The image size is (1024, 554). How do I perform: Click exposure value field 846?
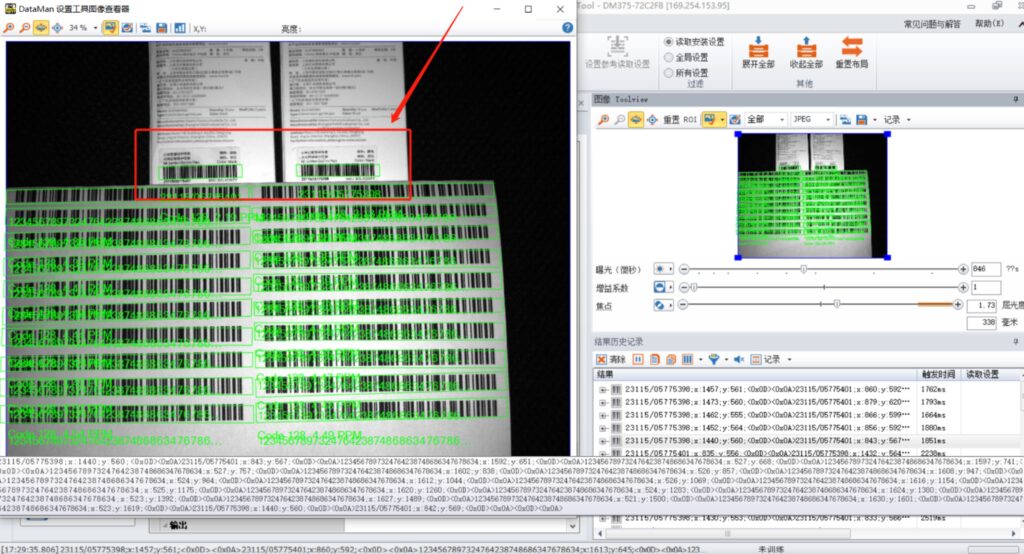point(985,269)
